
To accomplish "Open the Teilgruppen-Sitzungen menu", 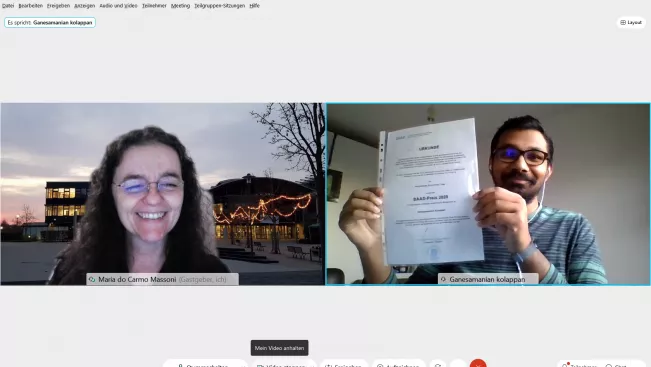I will tap(220, 6).
